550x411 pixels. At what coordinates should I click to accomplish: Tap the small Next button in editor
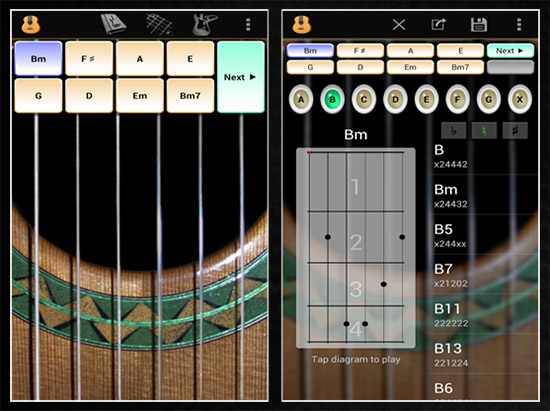(x=510, y=50)
